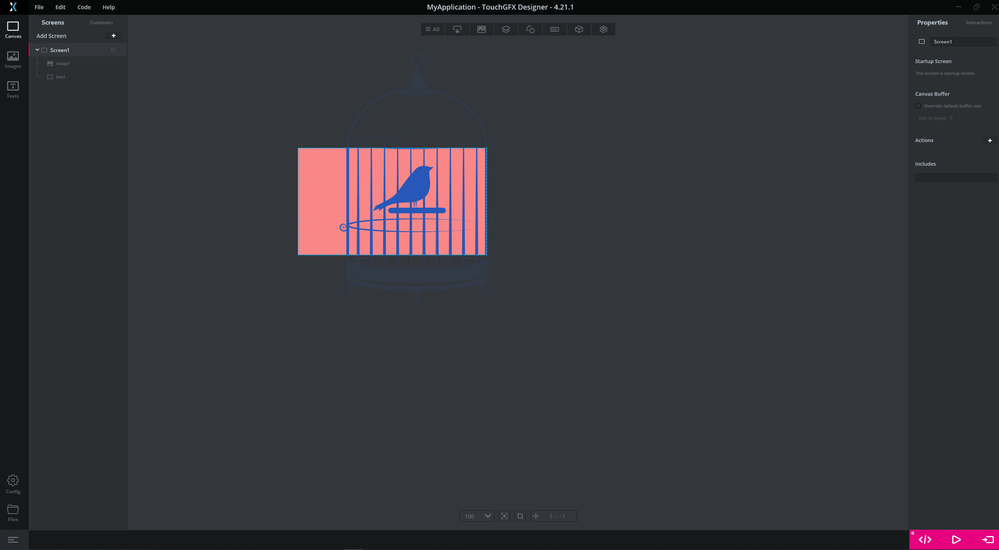
Task: Open the Images view in left sidebar
Action: [x=13, y=59]
